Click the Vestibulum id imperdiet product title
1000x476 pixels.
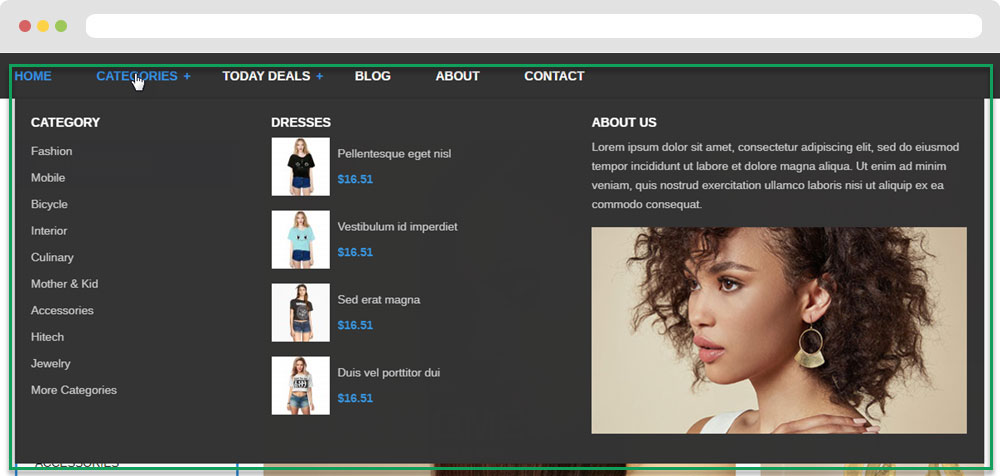(x=397, y=227)
